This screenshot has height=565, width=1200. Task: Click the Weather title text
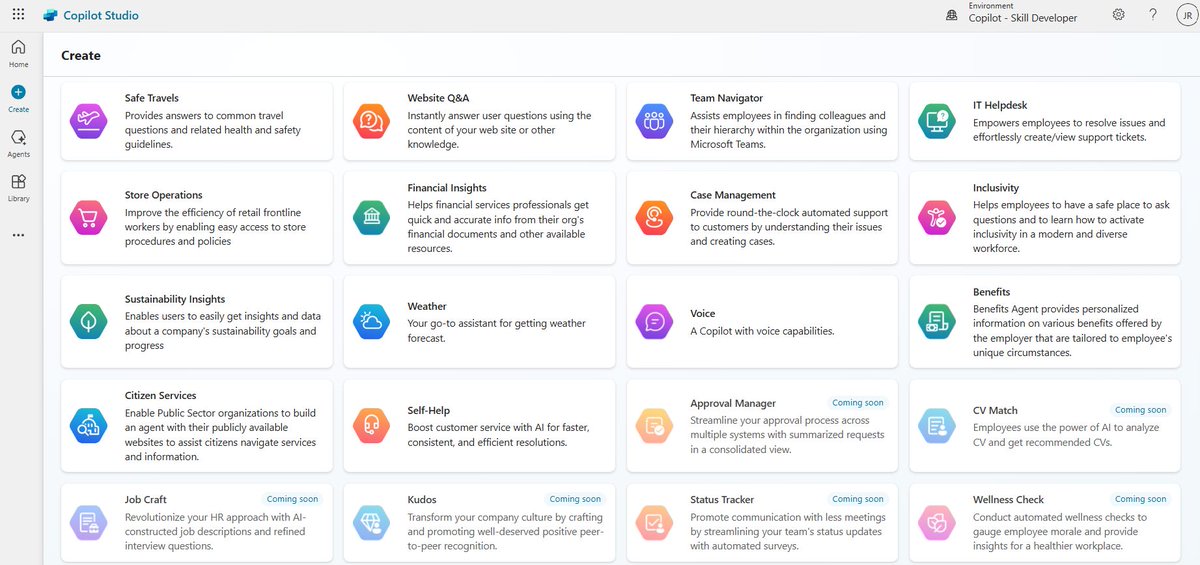pyautogui.click(x=427, y=306)
